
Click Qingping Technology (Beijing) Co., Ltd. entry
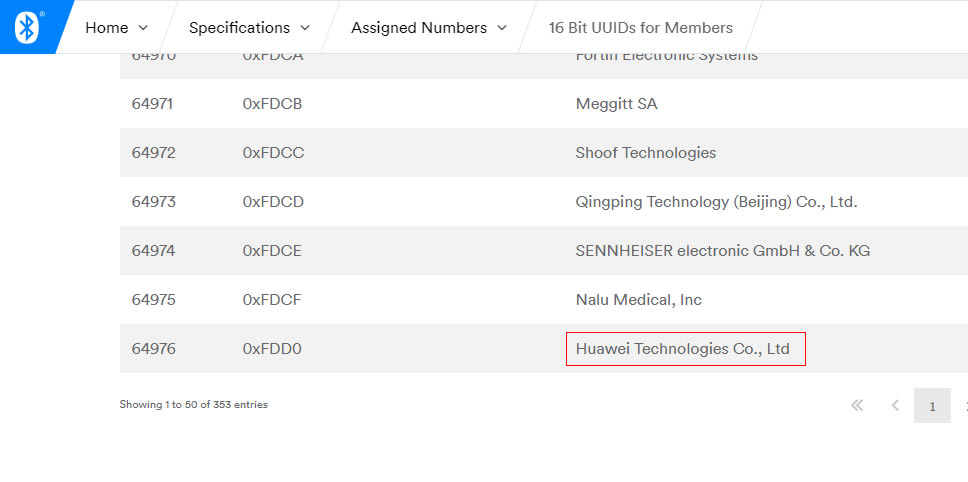click(716, 202)
